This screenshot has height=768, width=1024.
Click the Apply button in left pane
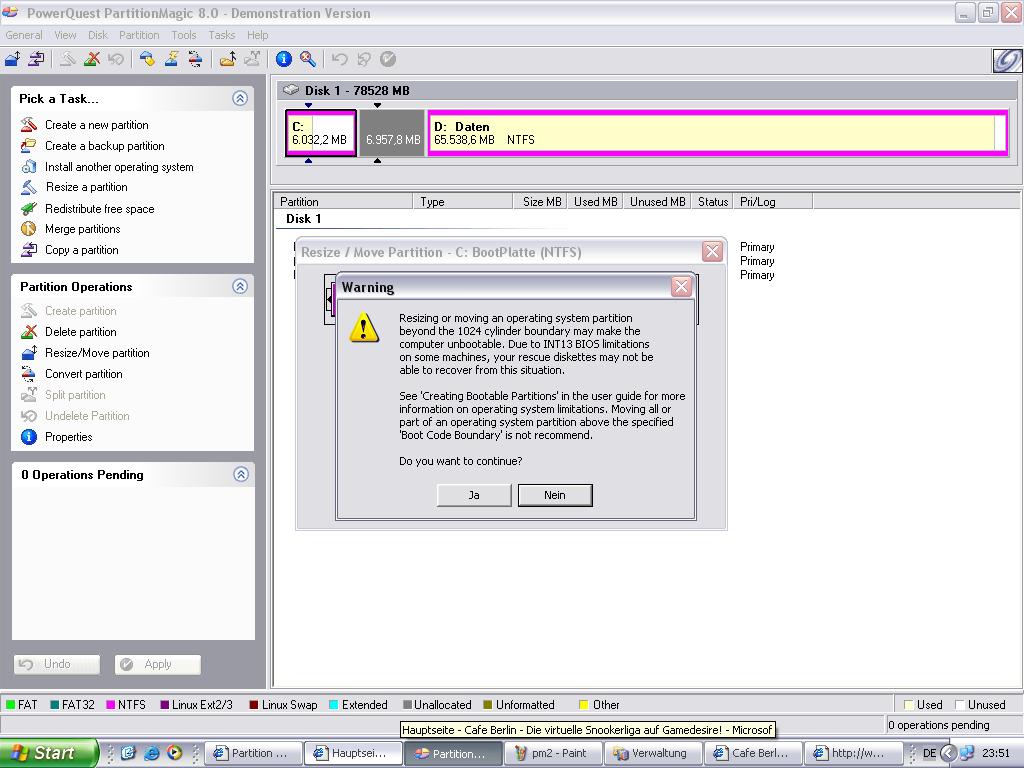(157, 664)
